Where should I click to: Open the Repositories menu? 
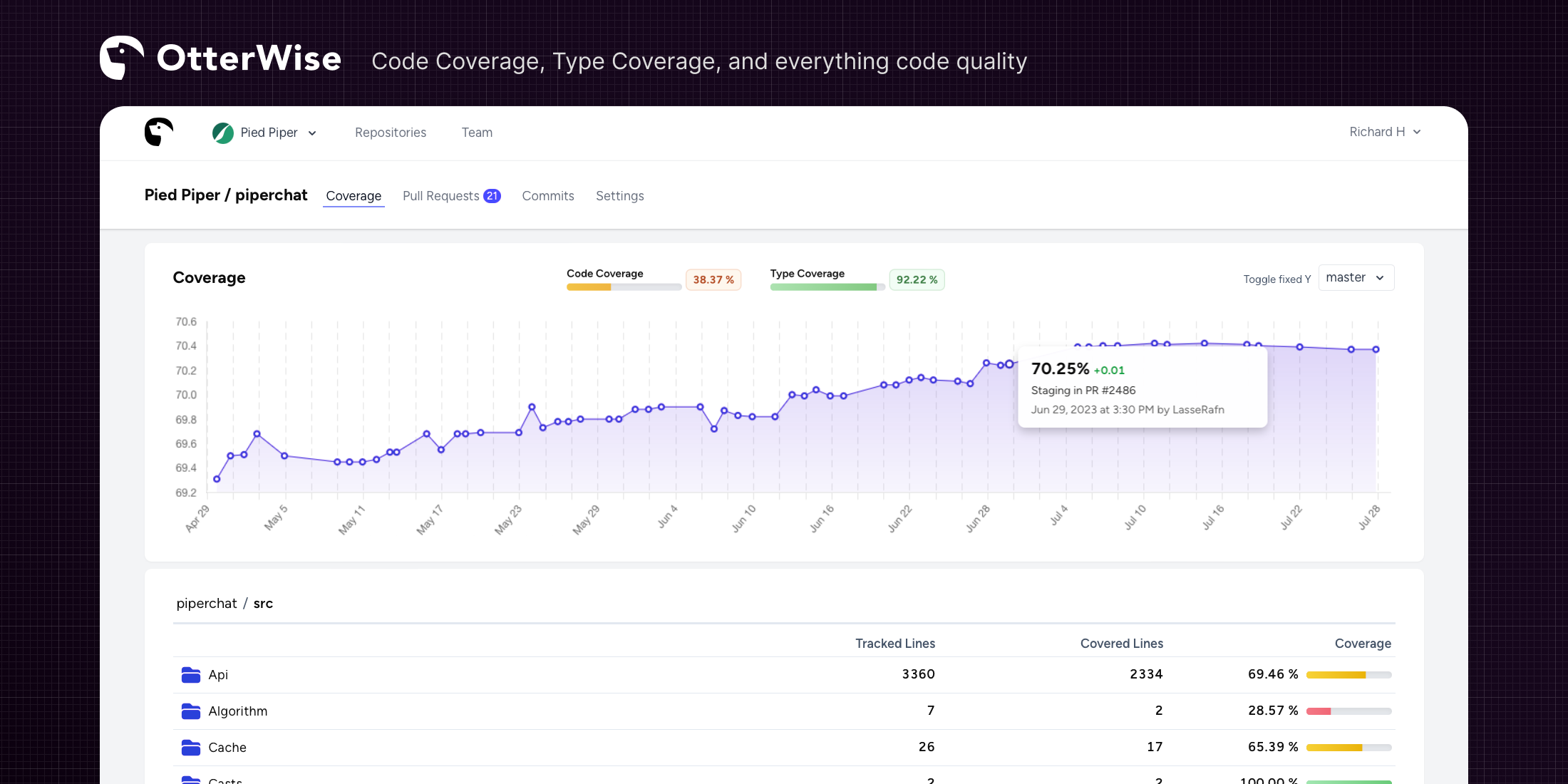click(x=390, y=131)
